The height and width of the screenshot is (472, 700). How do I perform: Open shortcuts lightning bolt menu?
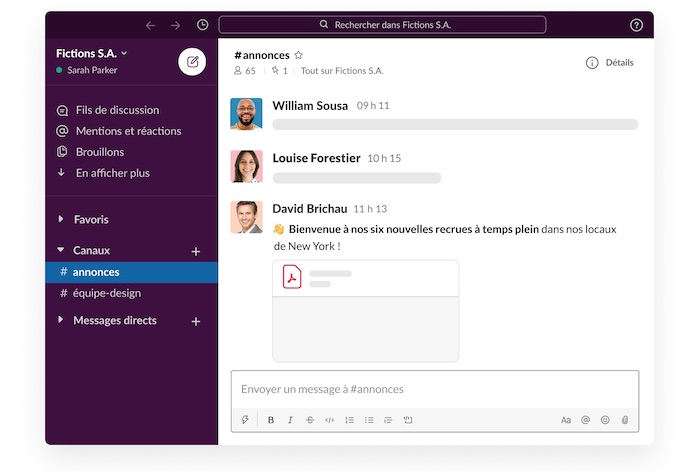[245, 420]
